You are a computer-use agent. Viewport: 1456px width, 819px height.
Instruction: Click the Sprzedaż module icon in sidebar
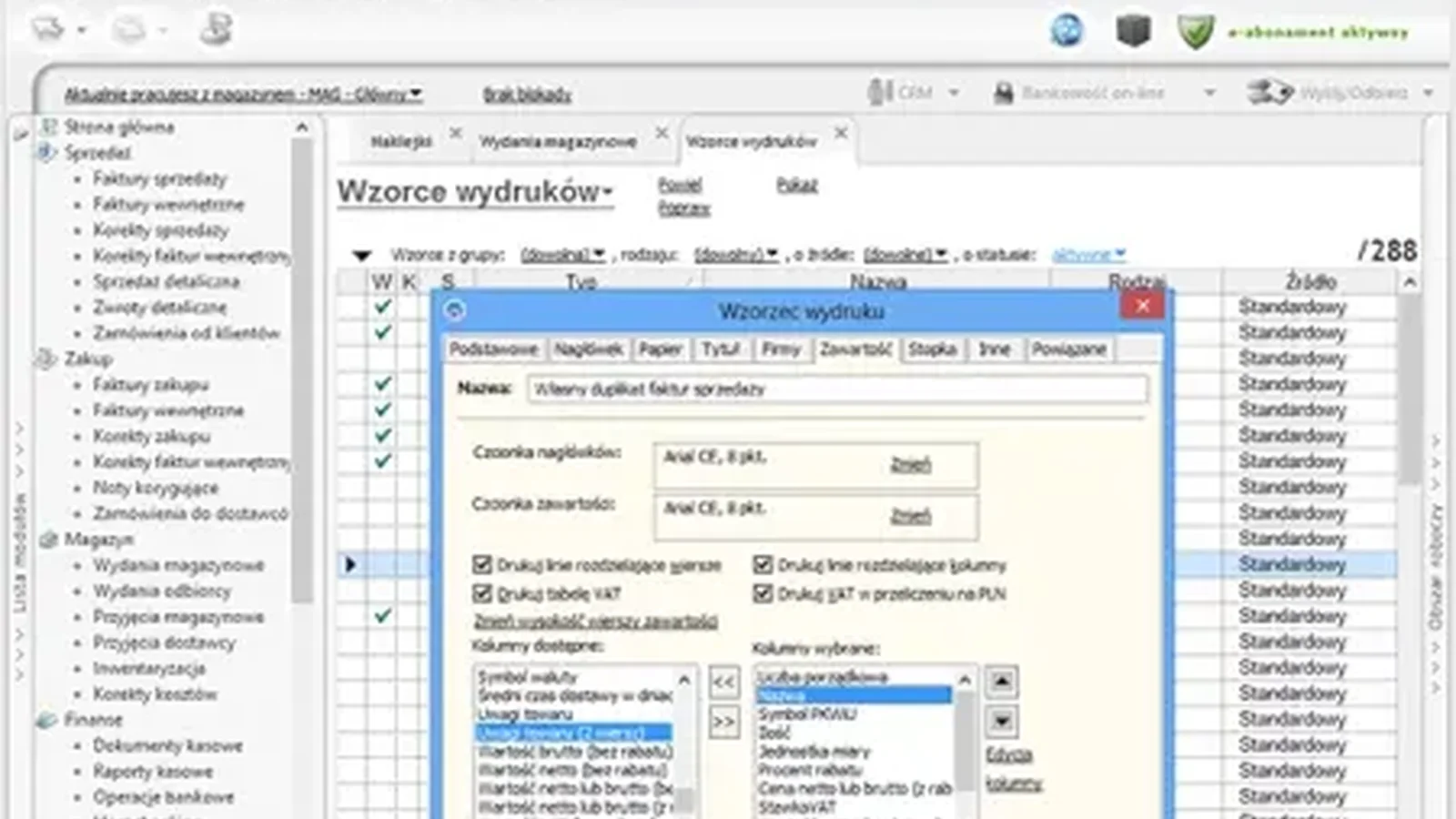coord(47,152)
